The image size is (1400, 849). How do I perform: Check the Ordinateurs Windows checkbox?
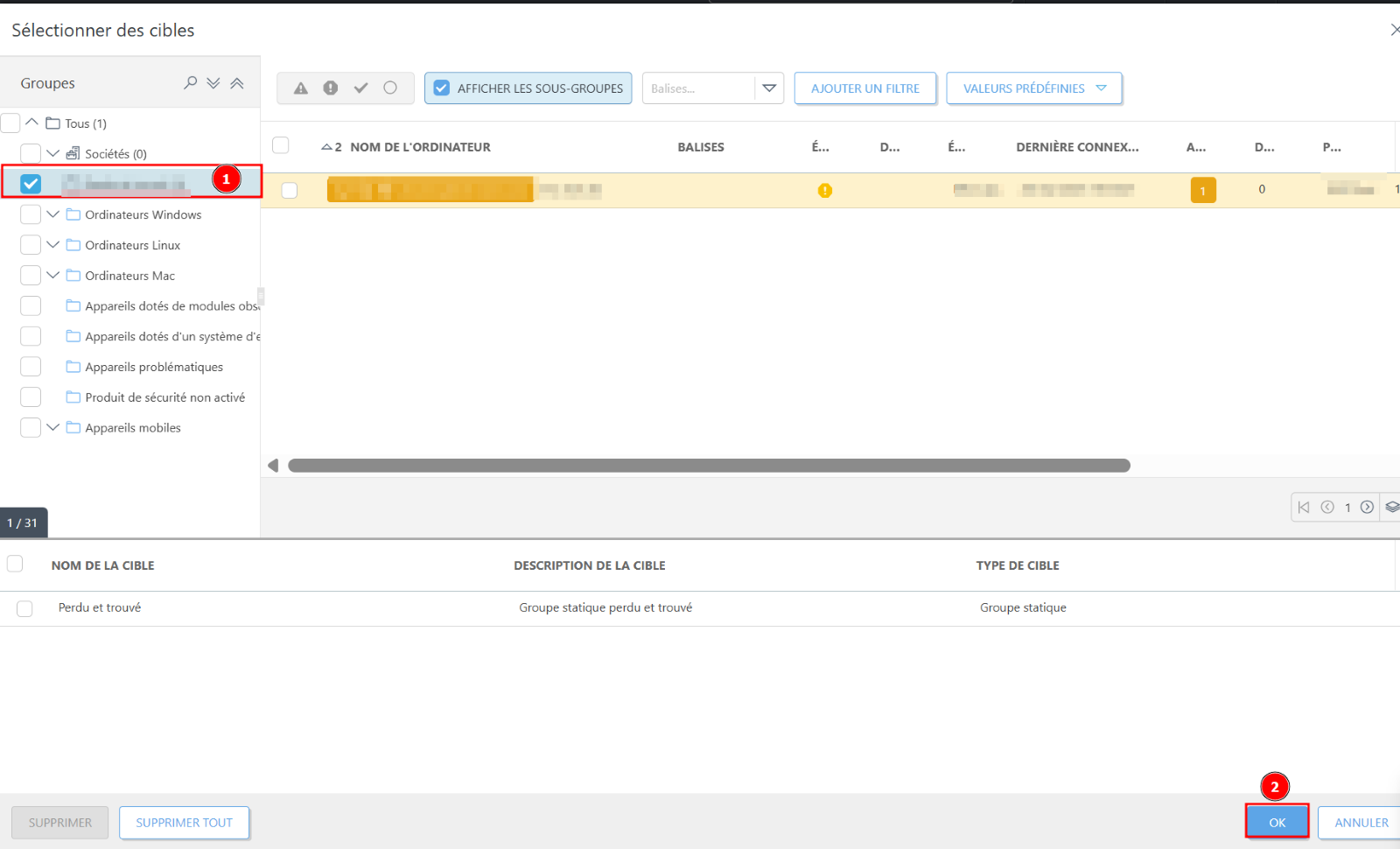pos(31,214)
